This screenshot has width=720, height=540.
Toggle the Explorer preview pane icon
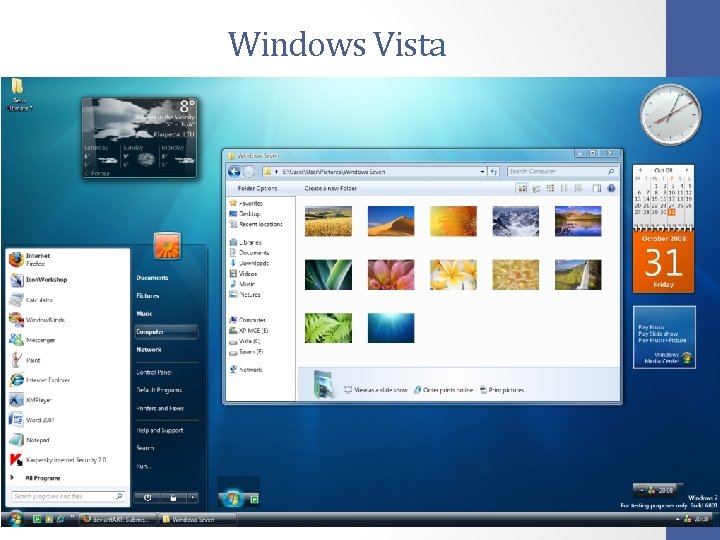pos(596,188)
